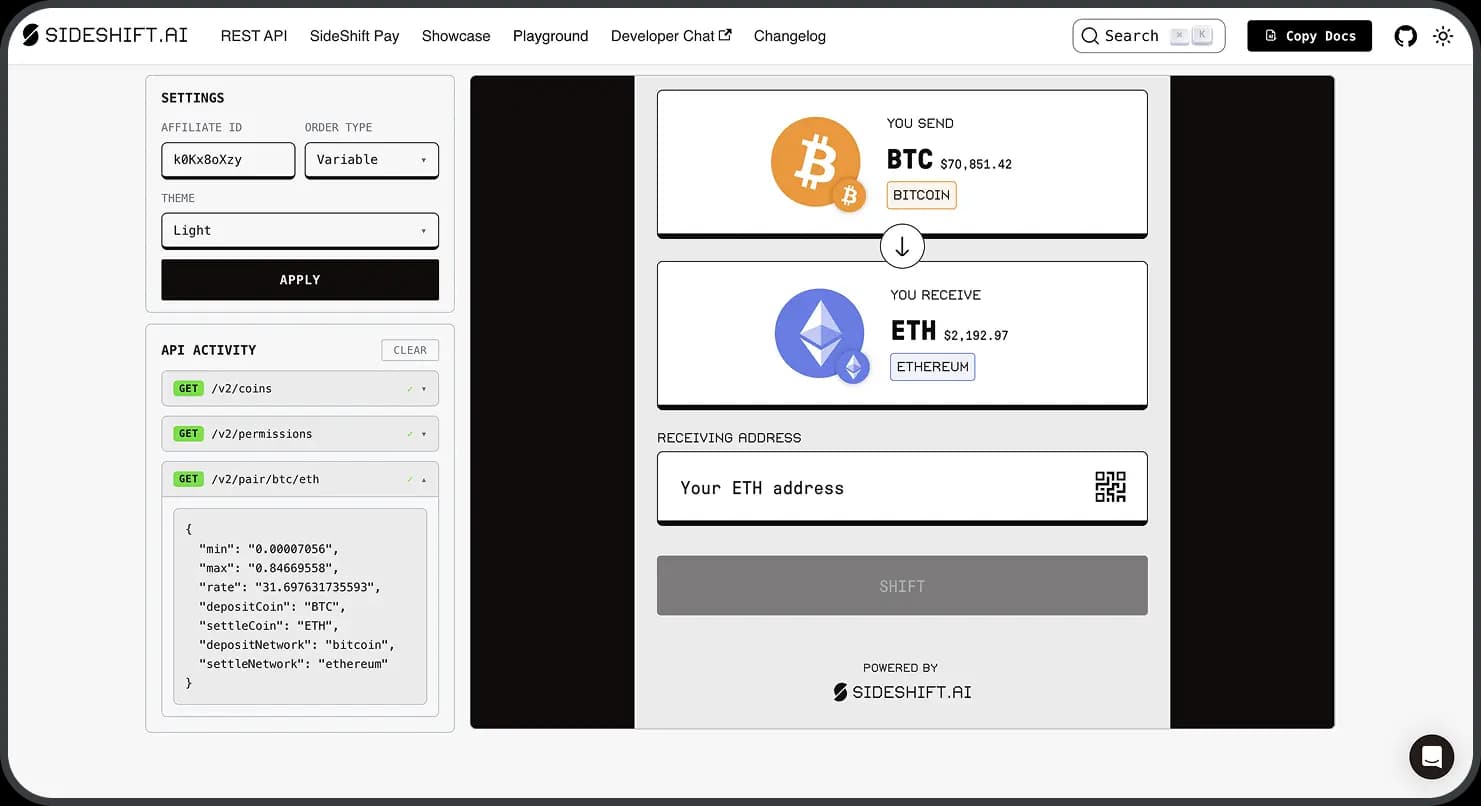This screenshot has width=1481, height=806.
Task: Click the BTC price $70,851.42
Action: pyautogui.click(x=976, y=164)
